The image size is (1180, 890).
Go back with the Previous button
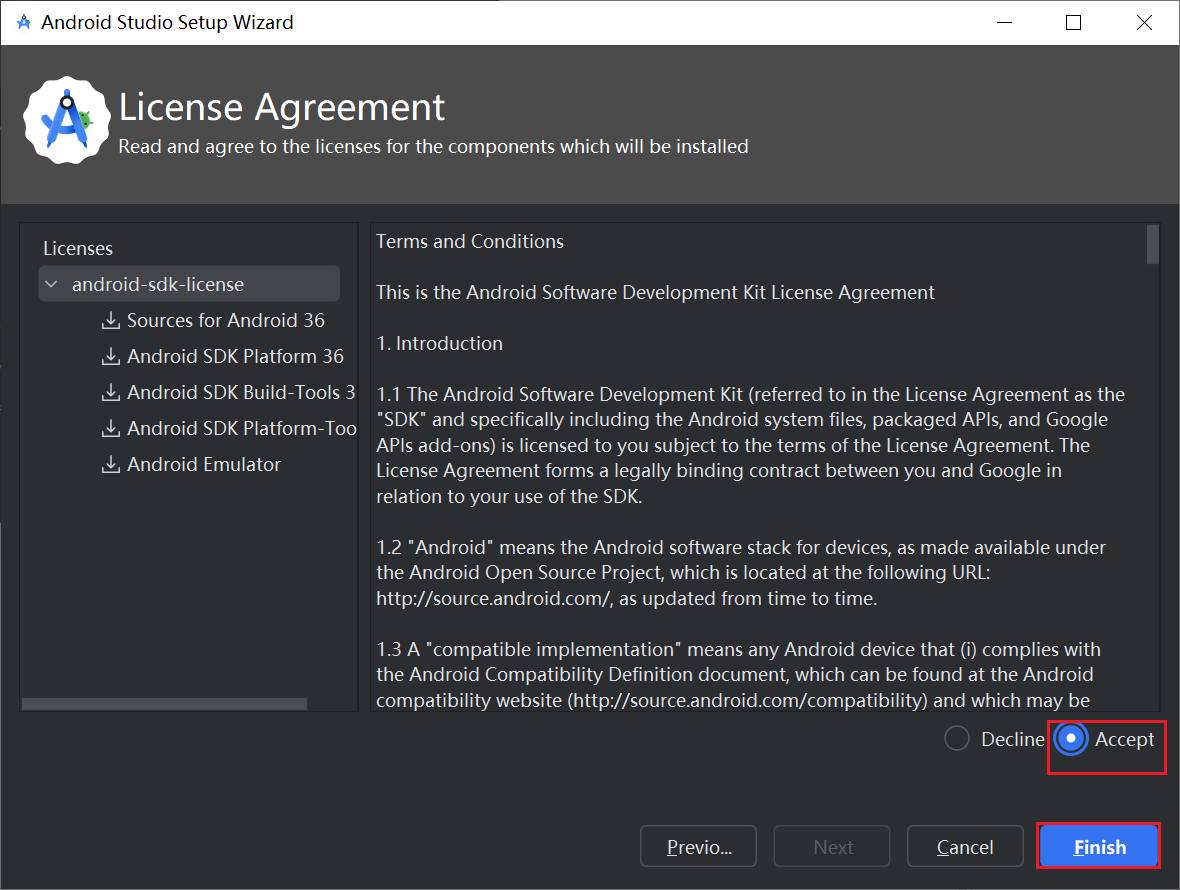click(698, 847)
